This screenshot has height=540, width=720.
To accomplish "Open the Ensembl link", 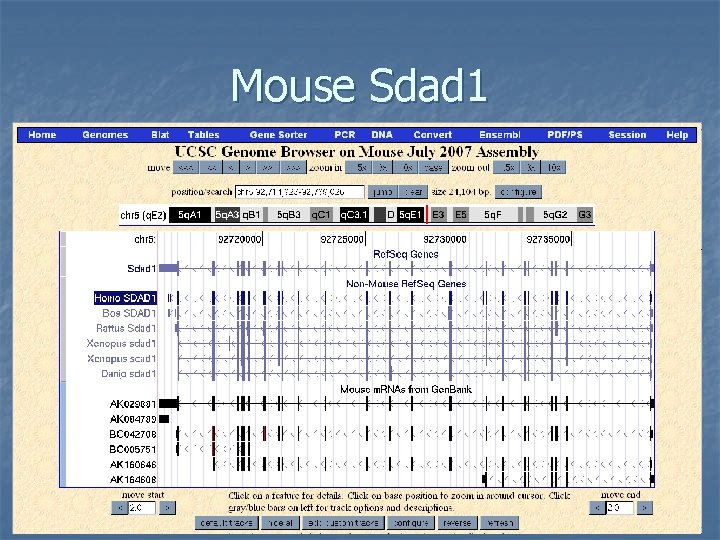I will point(500,135).
